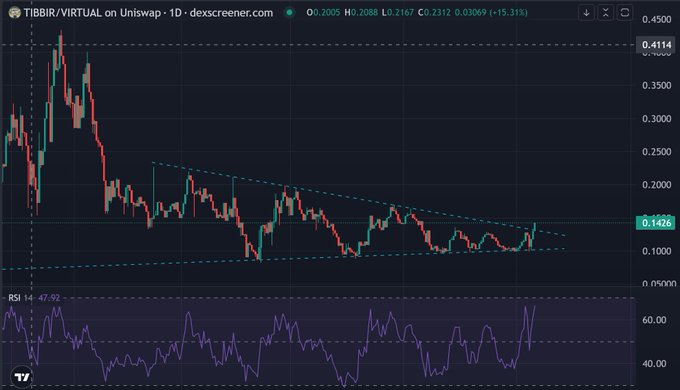
Task: Click the RSI value 47.92
Action: (49, 298)
